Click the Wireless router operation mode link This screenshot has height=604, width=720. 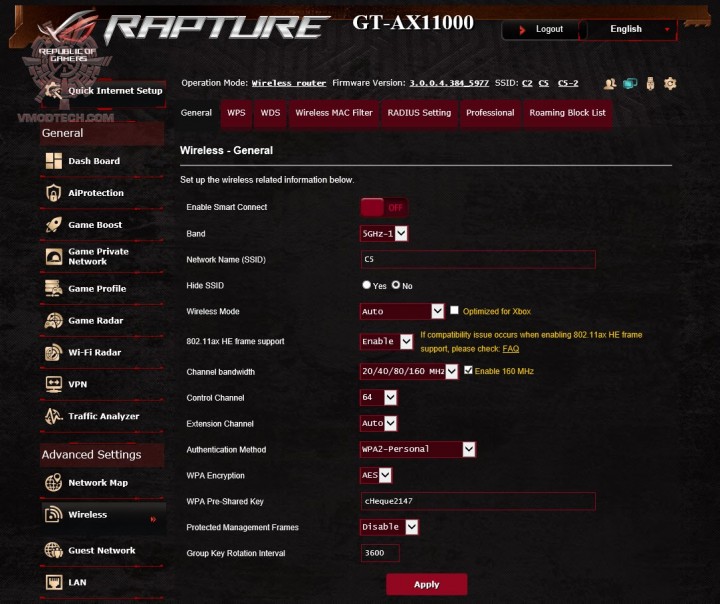click(289, 83)
